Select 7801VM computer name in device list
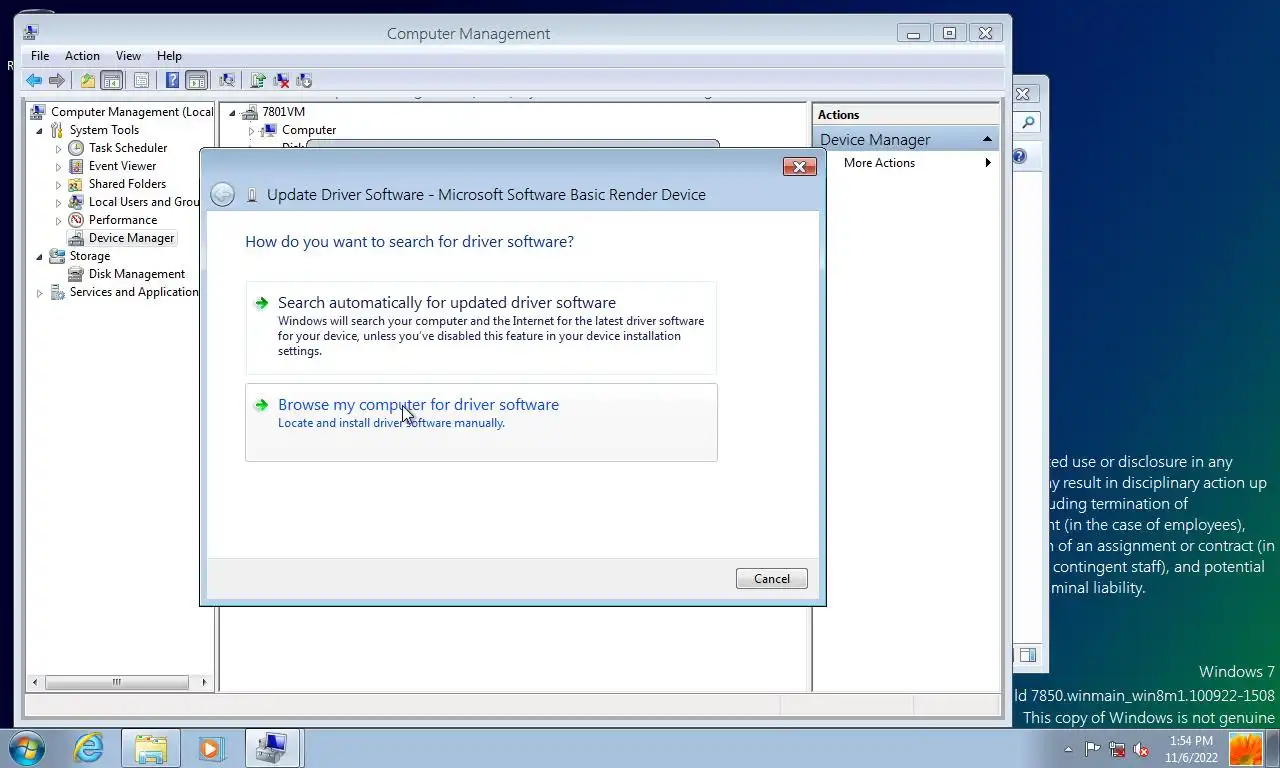1280x768 pixels. 283,112
